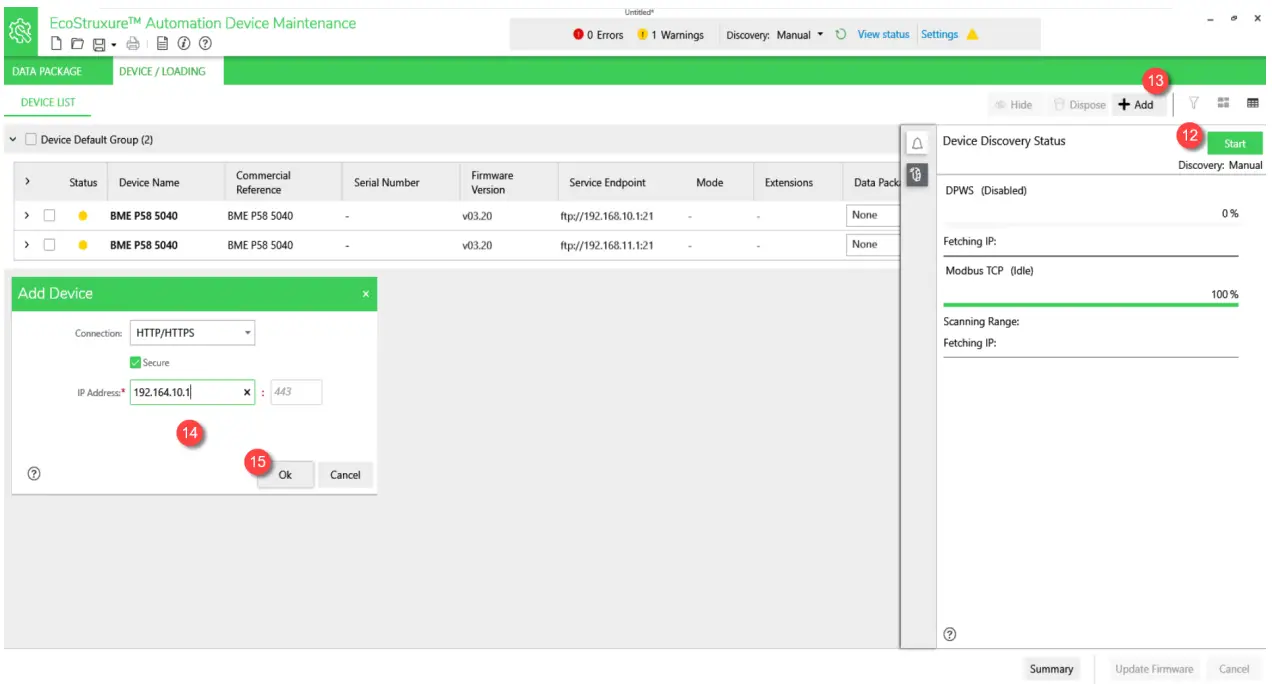Click the Modbus TCP 100% progress bar
Screen dimensions: 1272x684
point(1091,304)
